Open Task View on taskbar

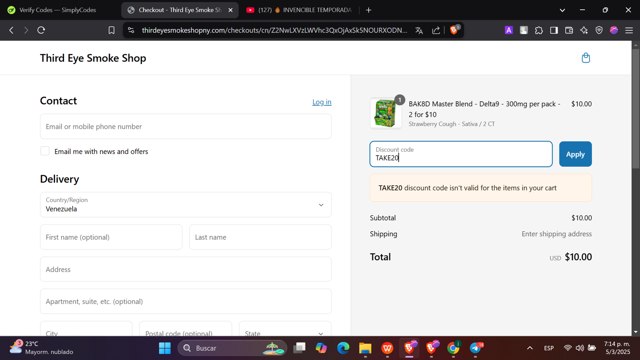coord(300,348)
